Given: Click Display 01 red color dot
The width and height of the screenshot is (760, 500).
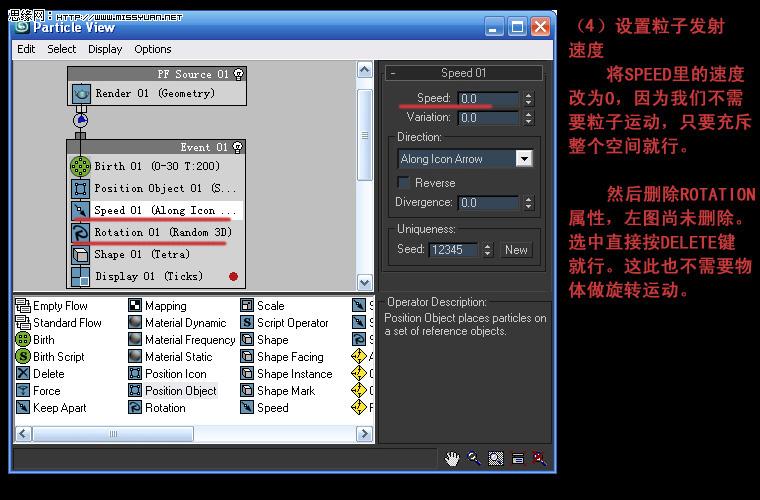Looking at the screenshot, I should [233, 276].
